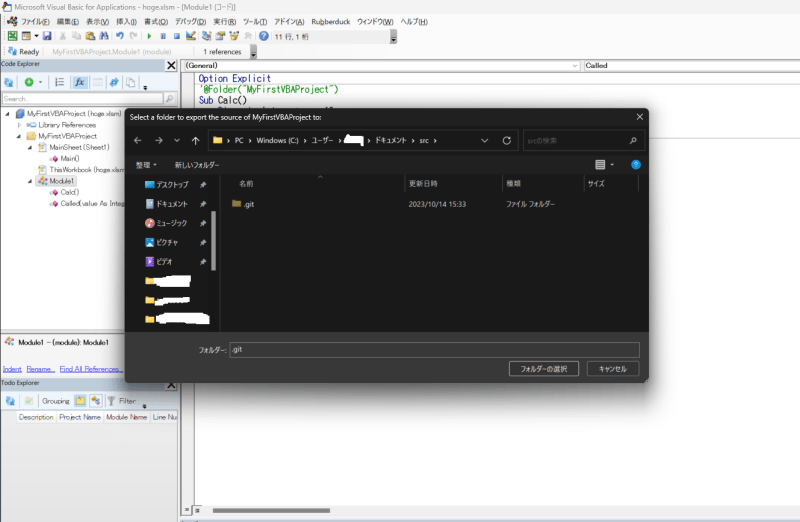This screenshot has width=800, height=522.
Task: Open the ツール(T) menu
Action: point(255,22)
